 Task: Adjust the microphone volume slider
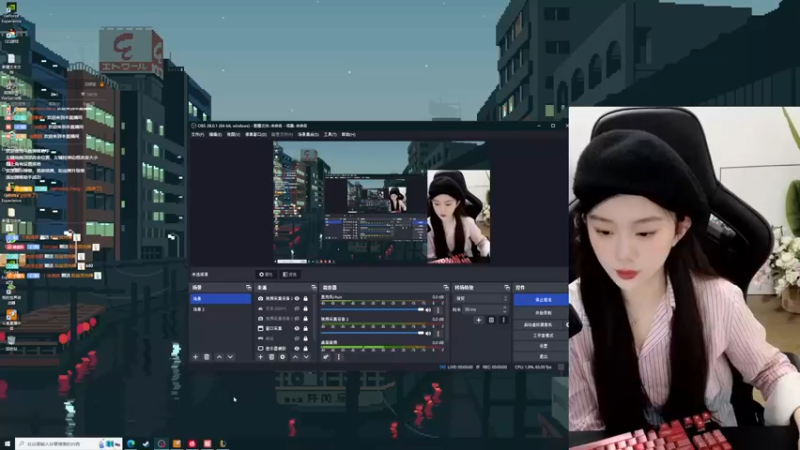[372, 310]
